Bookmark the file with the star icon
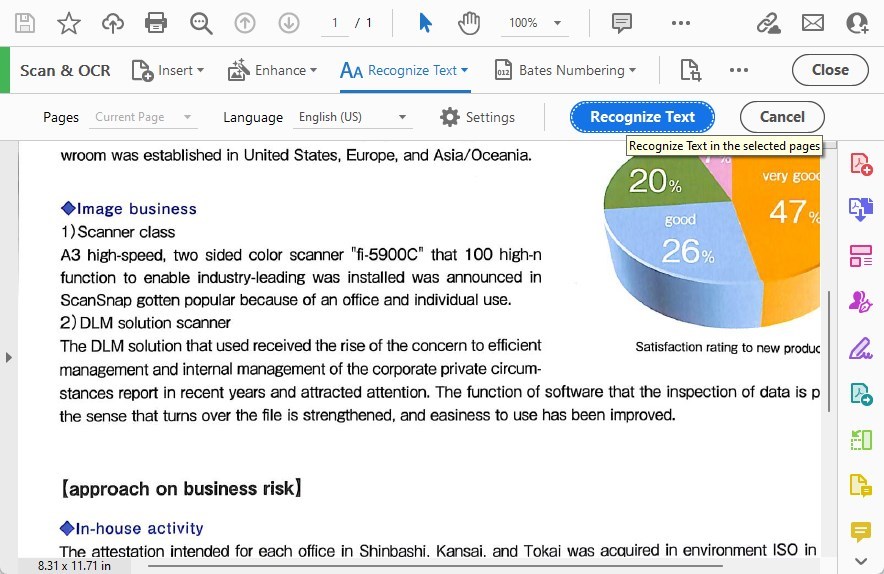 (x=69, y=23)
